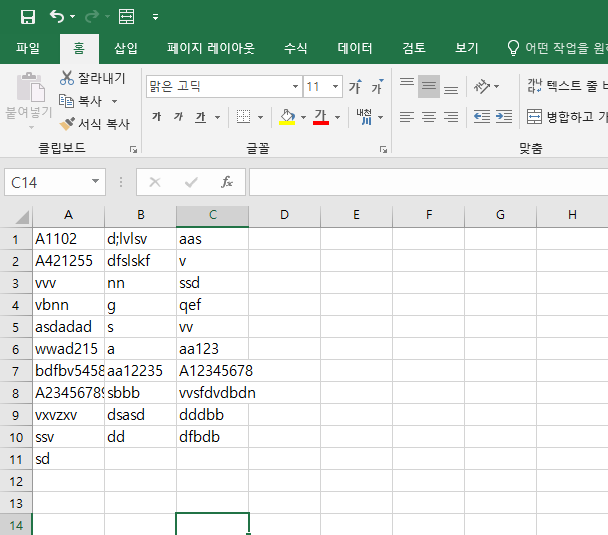Apply the yellow fill color bucket
This screenshot has height=535, width=608.
pyautogui.click(x=287, y=117)
